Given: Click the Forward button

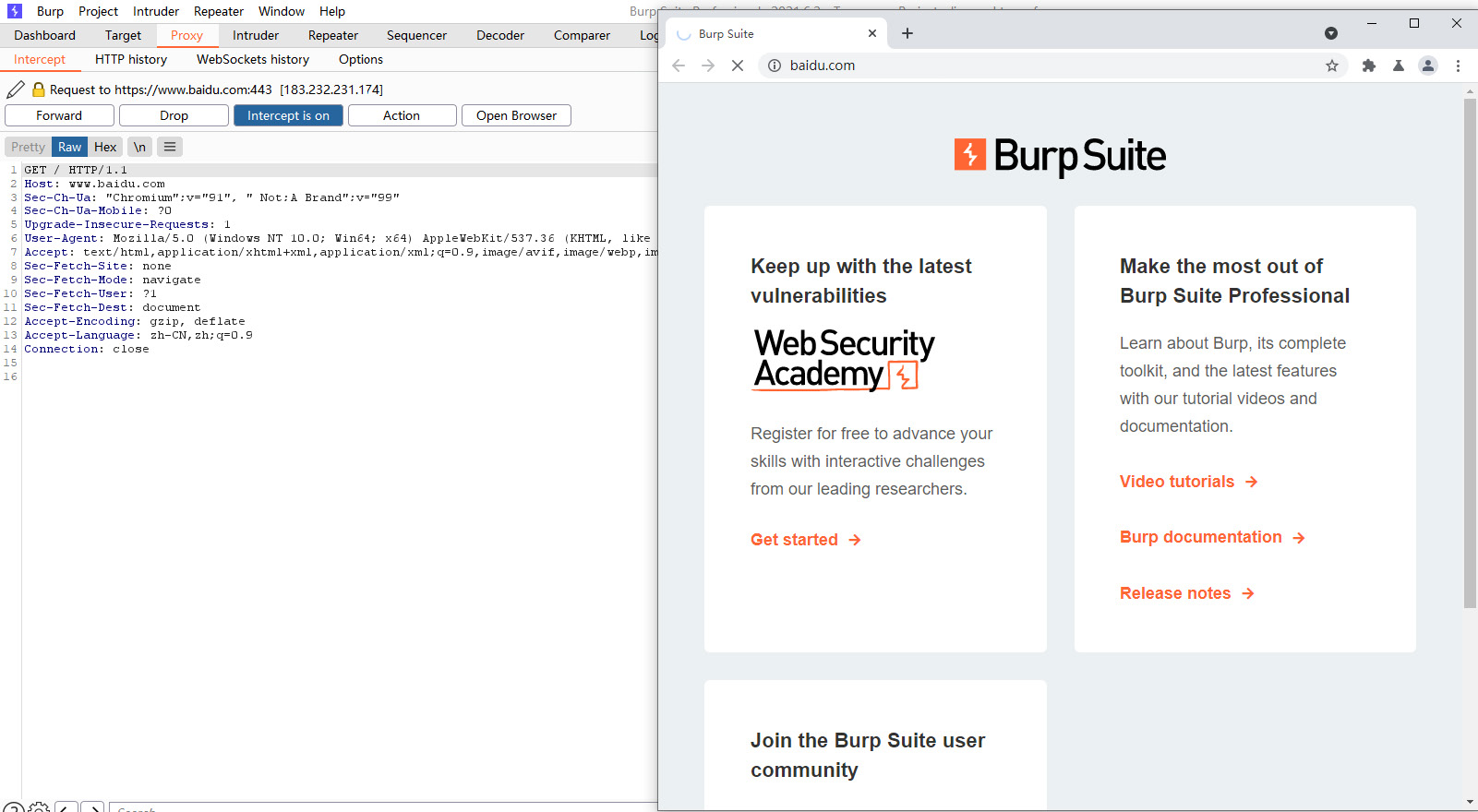Looking at the screenshot, I should [x=59, y=115].
